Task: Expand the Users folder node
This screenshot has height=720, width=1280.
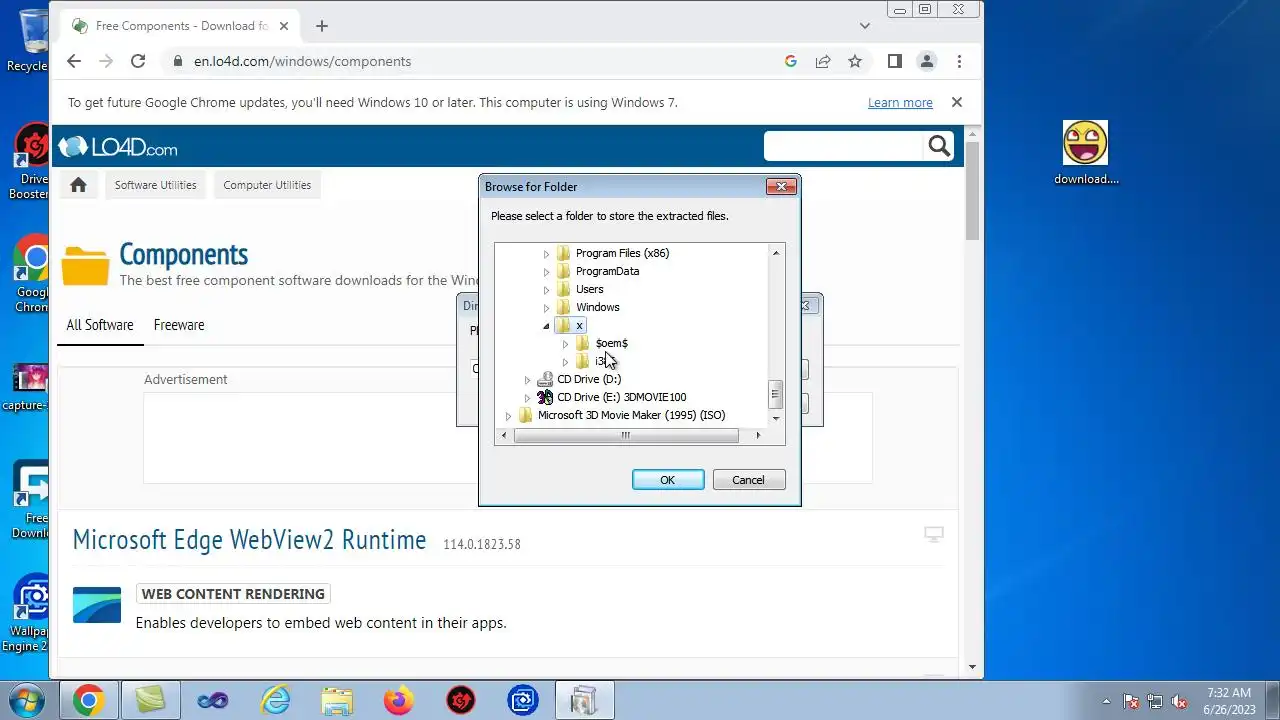Action: [546, 290]
